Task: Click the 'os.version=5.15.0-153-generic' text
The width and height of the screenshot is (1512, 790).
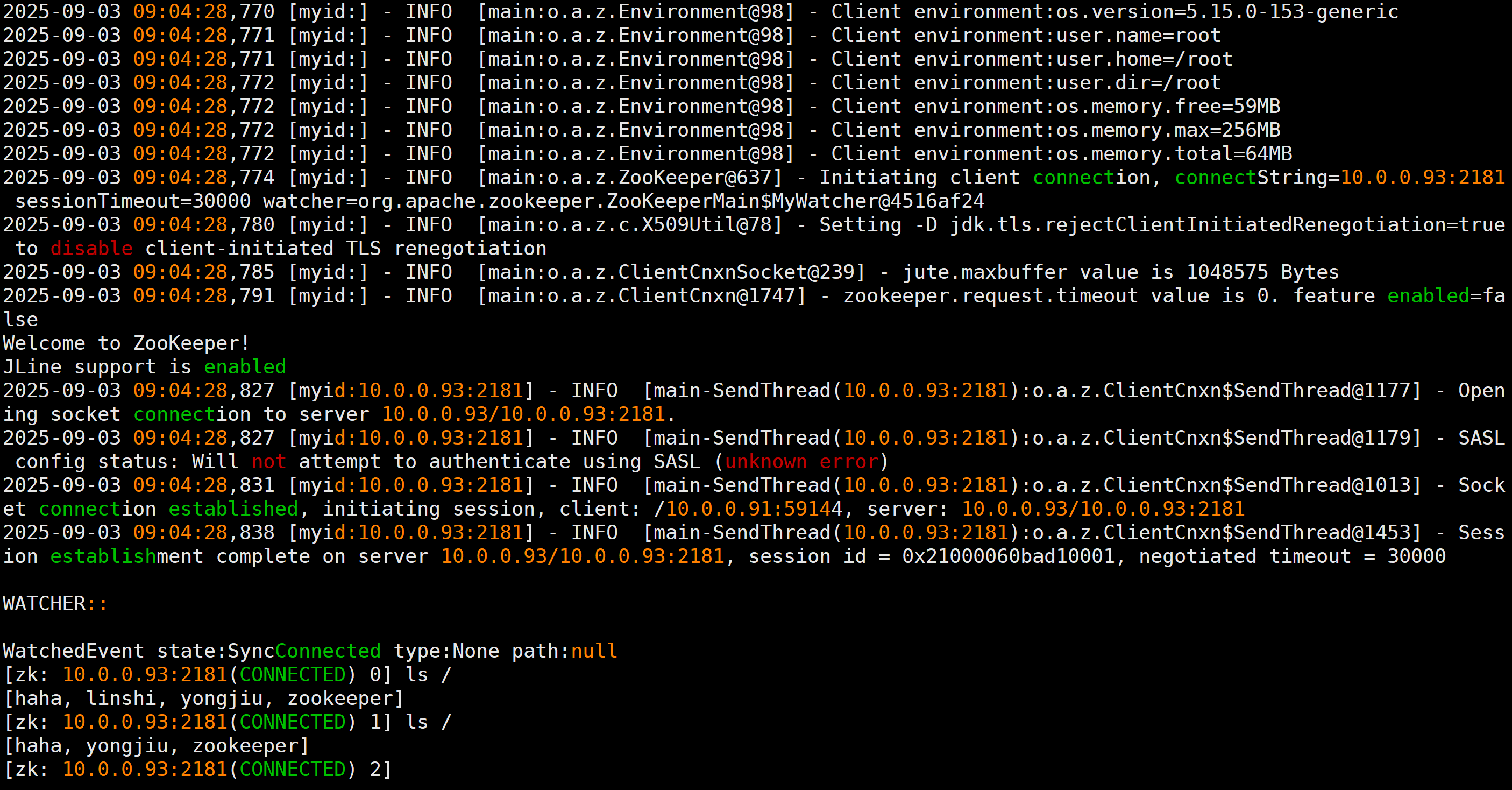Action: (1227, 12)
